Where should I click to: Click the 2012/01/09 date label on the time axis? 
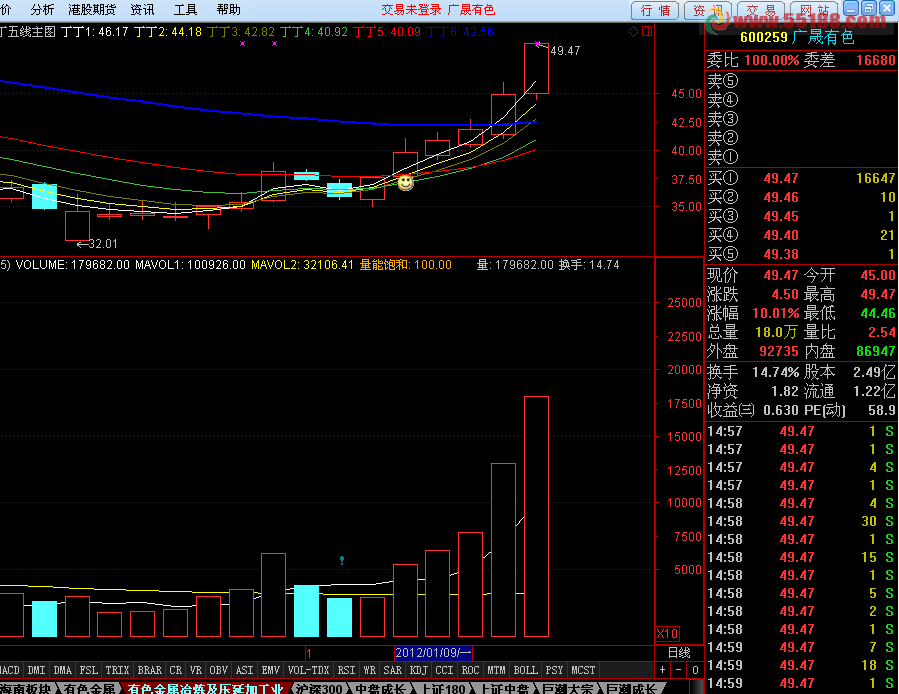(433, 653)
